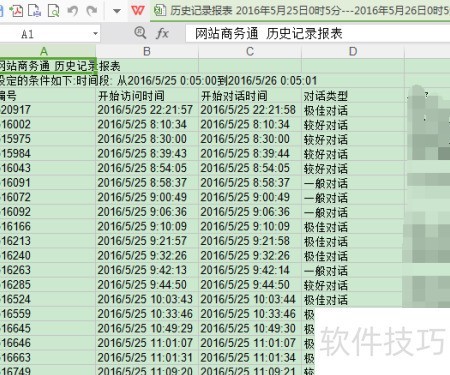The image size is (450, 375).
Task: Select visit time 2016/5/25 8:10:34
Action: pos(147,125)
